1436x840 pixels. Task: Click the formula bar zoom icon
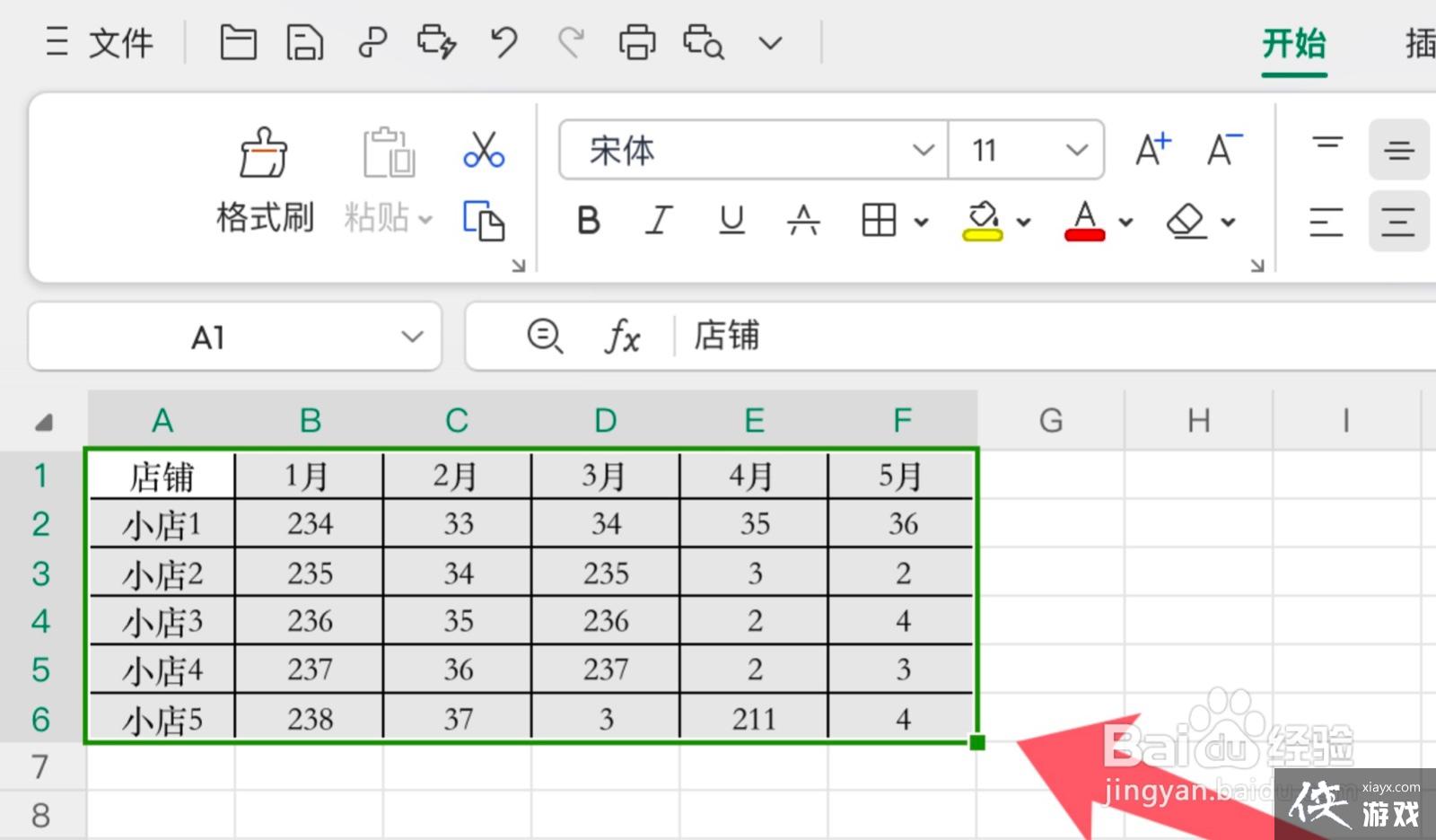point(545,337)
